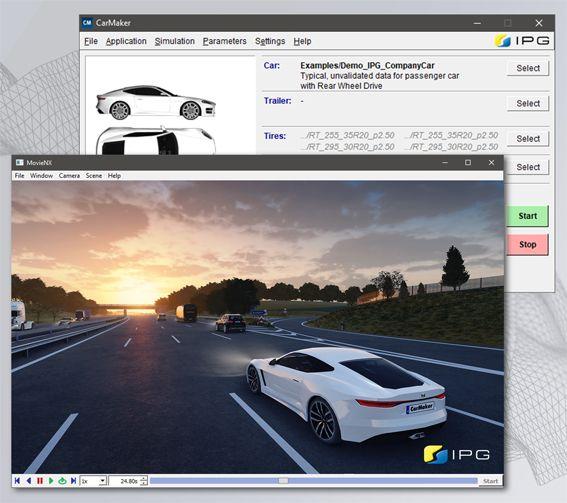Open the Scene menu in MovieNX
The image size is (567, 503).
[94, 175]
